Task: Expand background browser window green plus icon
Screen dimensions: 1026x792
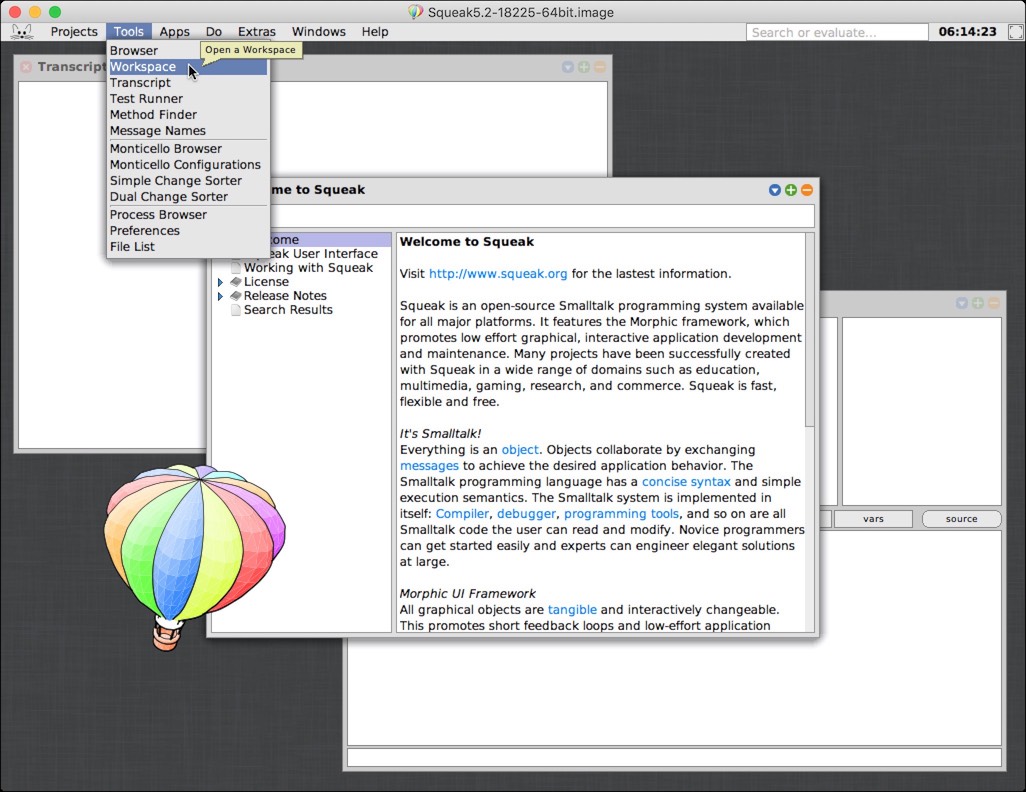Action: [x=978, y=303]
